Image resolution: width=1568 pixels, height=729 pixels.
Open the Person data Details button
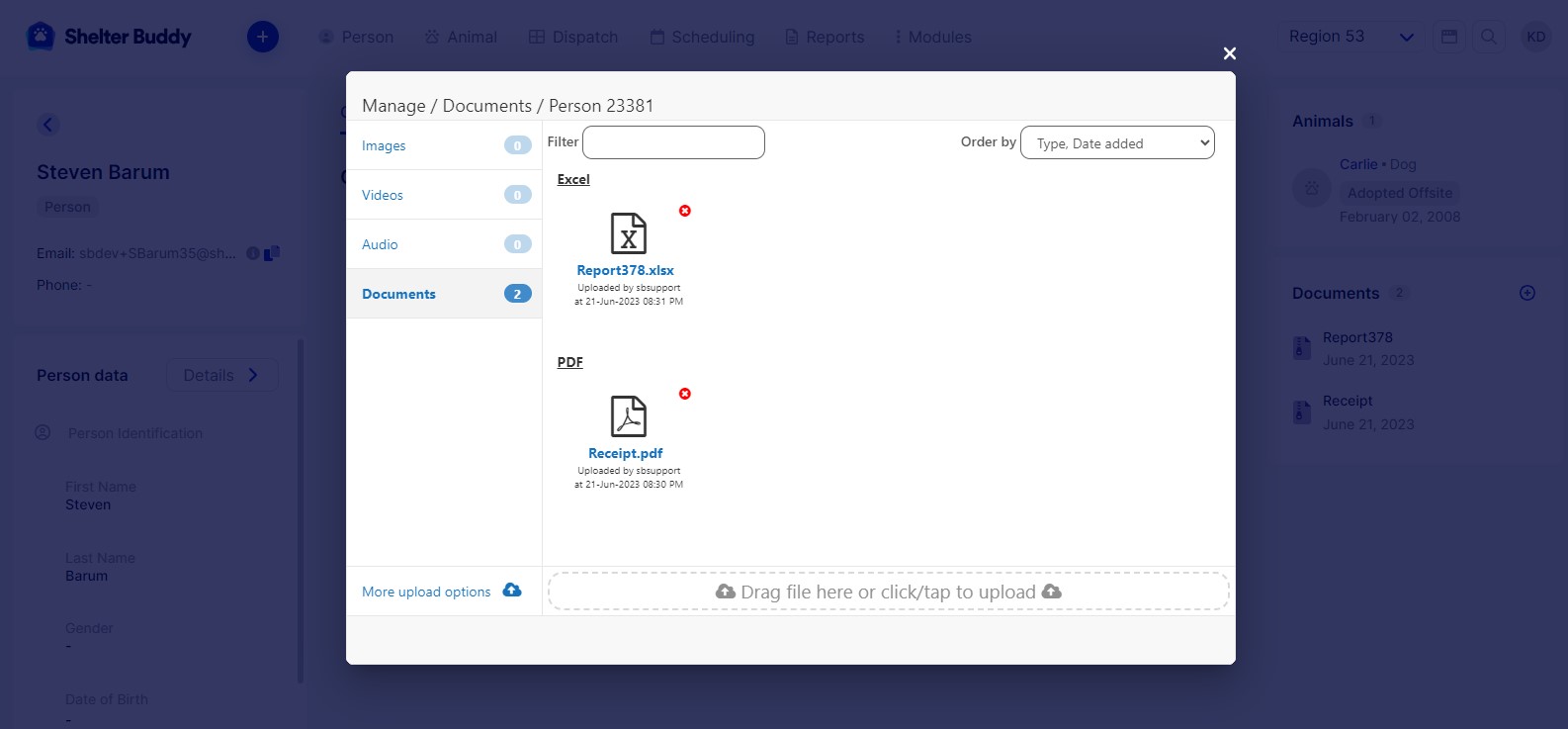point(222,375)
